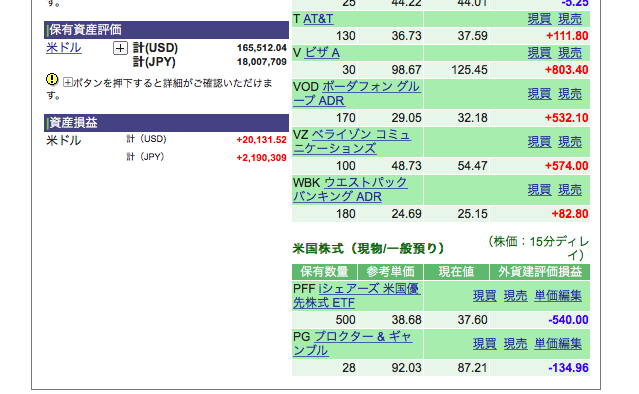Open iシェアーズ 米国優先株式 ETF link
Screen dimensions: 639x394
357,295
